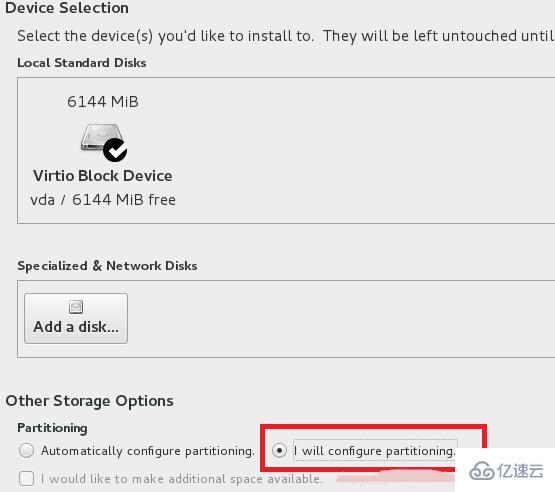Click the "Automatically configure partitioning." label text
Screen dimensions: 555x492
tap(148, 451)
